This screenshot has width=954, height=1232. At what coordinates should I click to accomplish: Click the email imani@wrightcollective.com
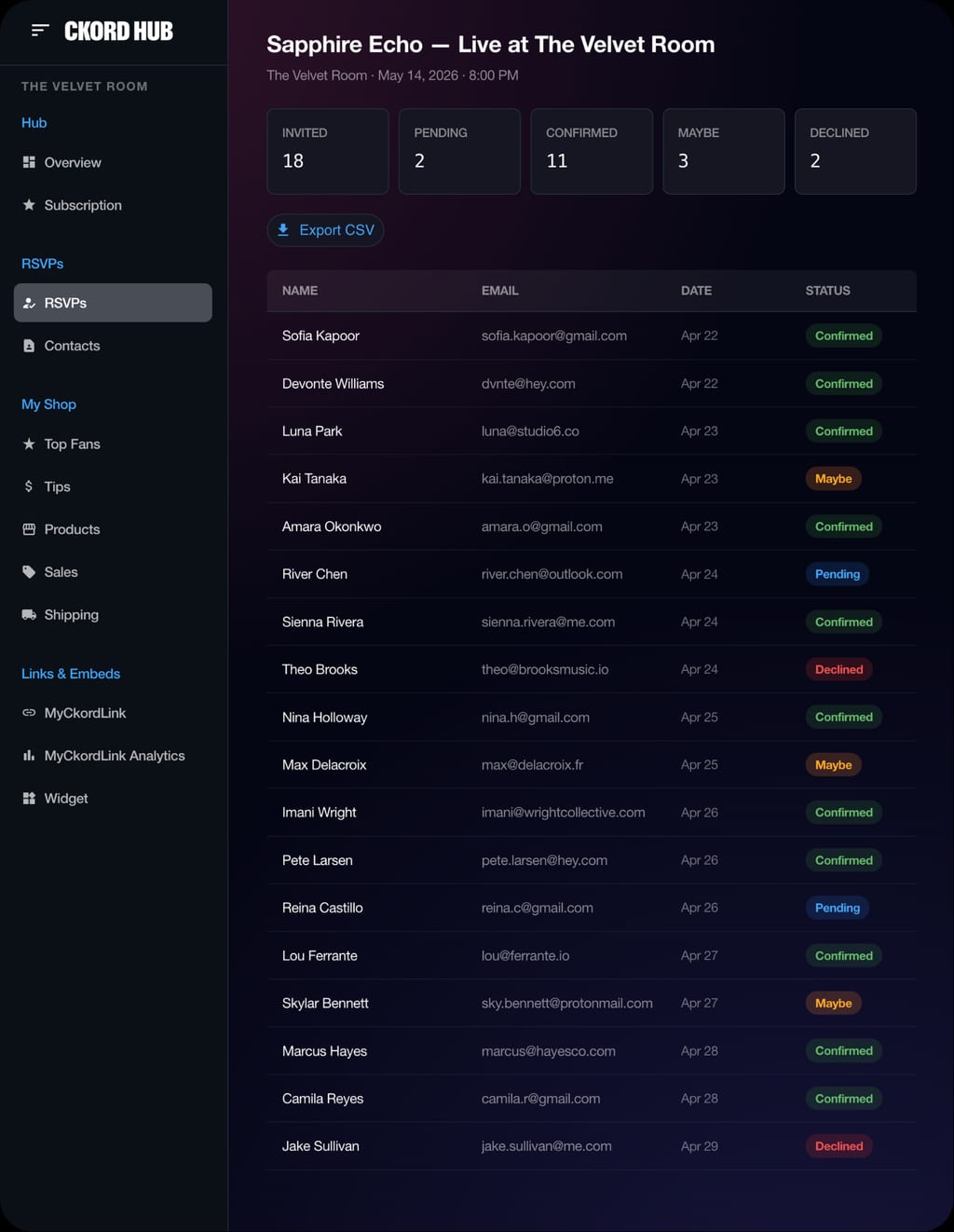(x=564, y=813)
